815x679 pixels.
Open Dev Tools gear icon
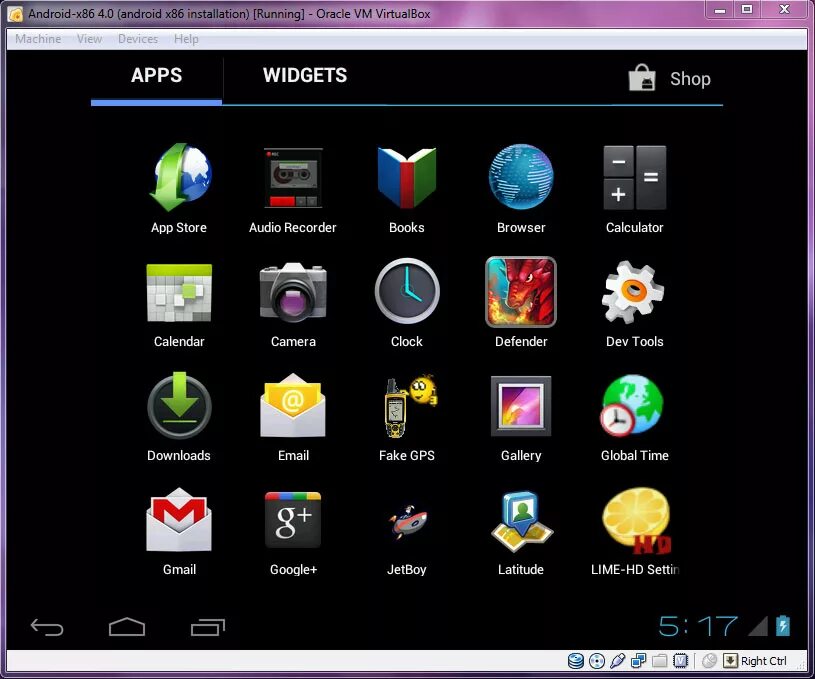(633, 293)
